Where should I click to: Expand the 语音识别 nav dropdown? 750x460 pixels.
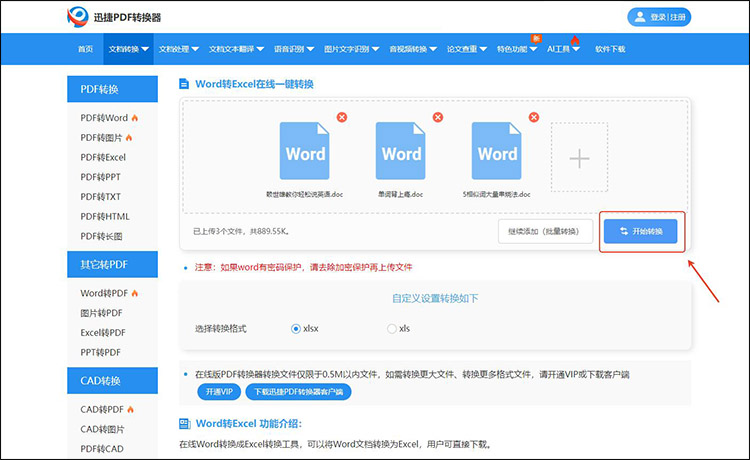pos(294,49)
